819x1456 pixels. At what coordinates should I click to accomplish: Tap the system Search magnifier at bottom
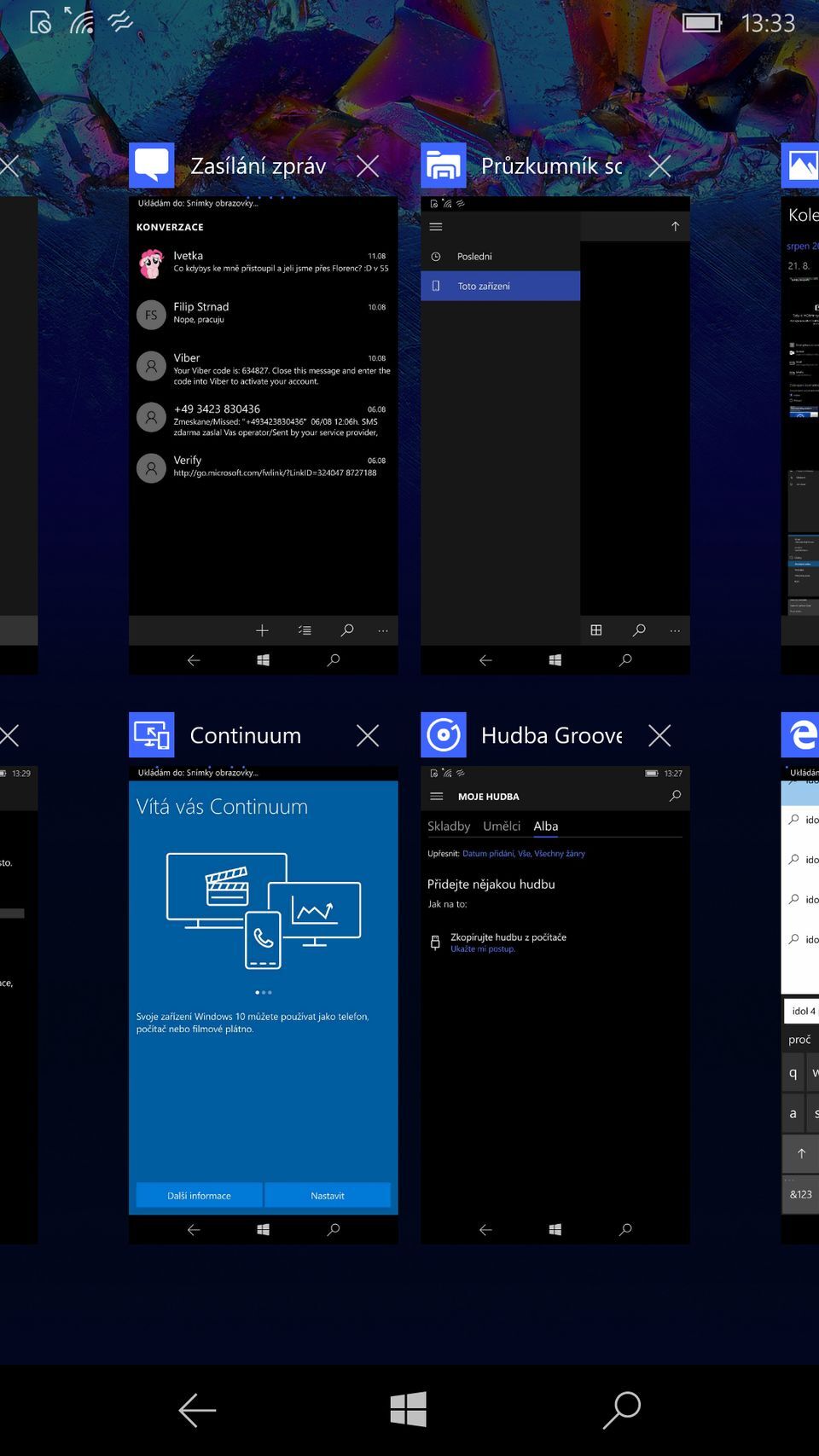tap(622, 1410)
